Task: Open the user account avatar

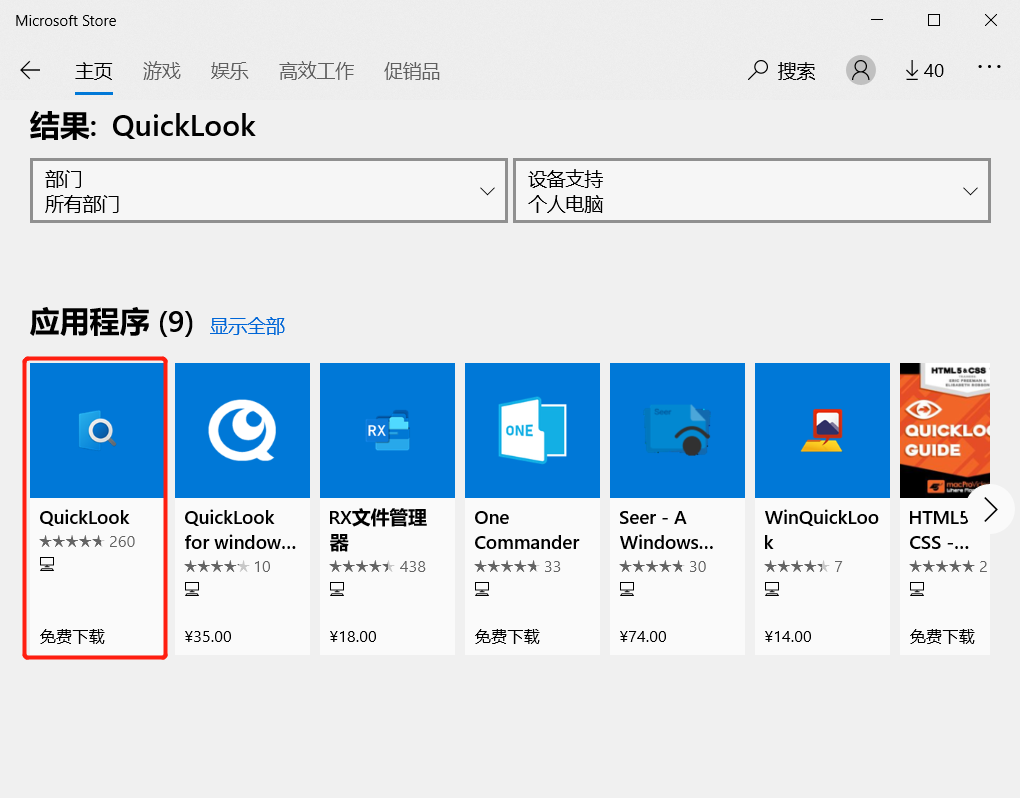Action: pos(860,70)
